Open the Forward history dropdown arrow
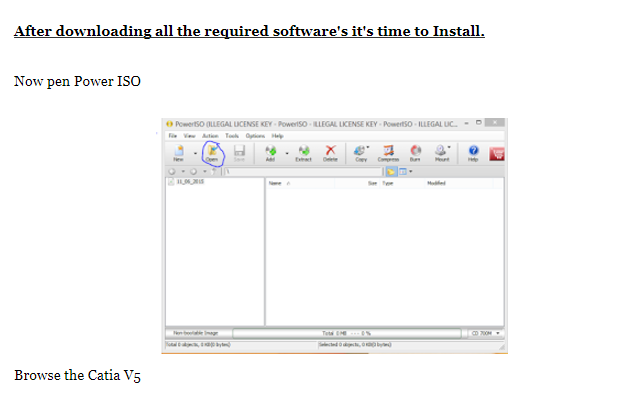620x407 pixels. coord(205,172)
